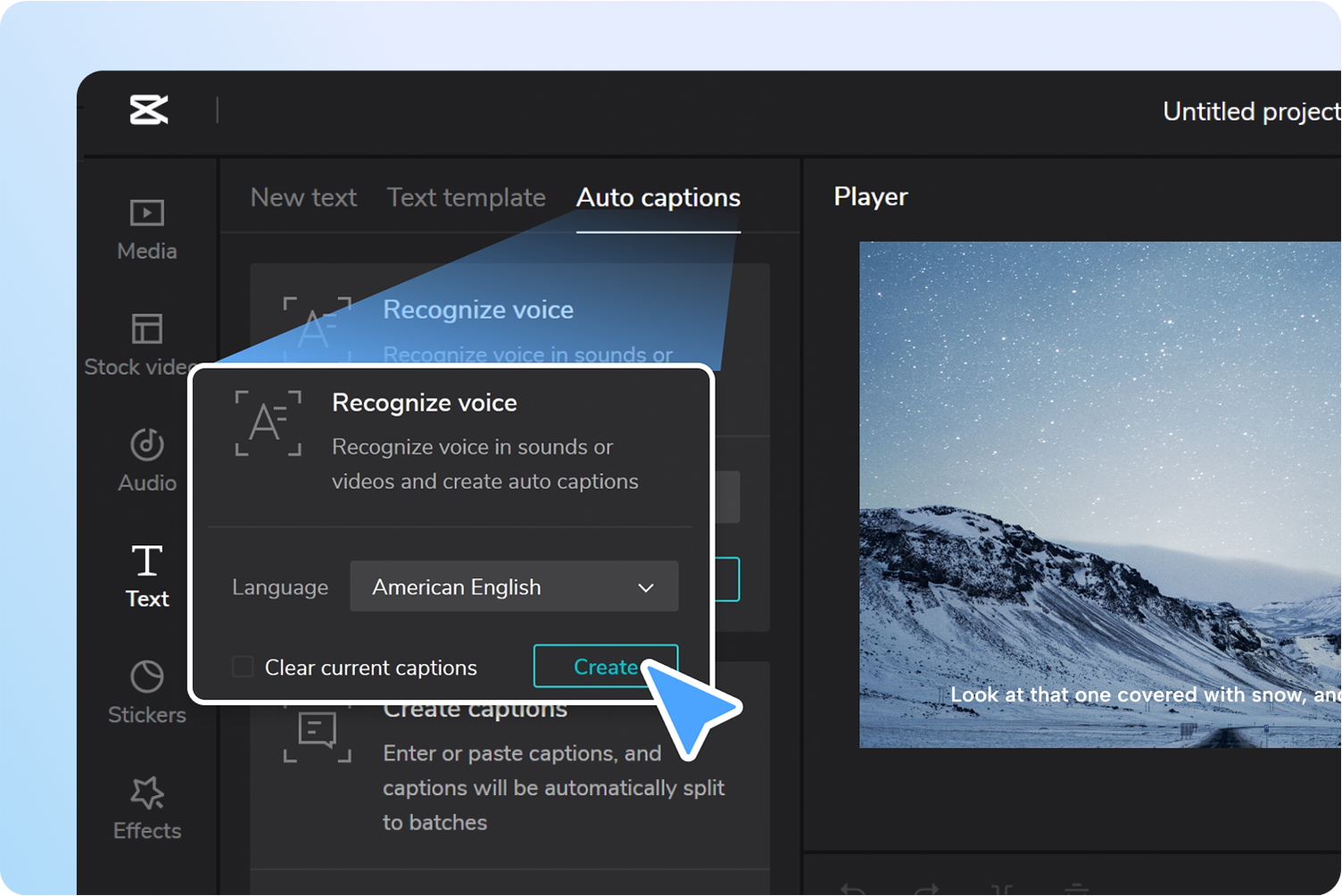The width and height of the screenshot is (1342, 896).
Task: Switch to the New text tab
Action: point(303,197)
